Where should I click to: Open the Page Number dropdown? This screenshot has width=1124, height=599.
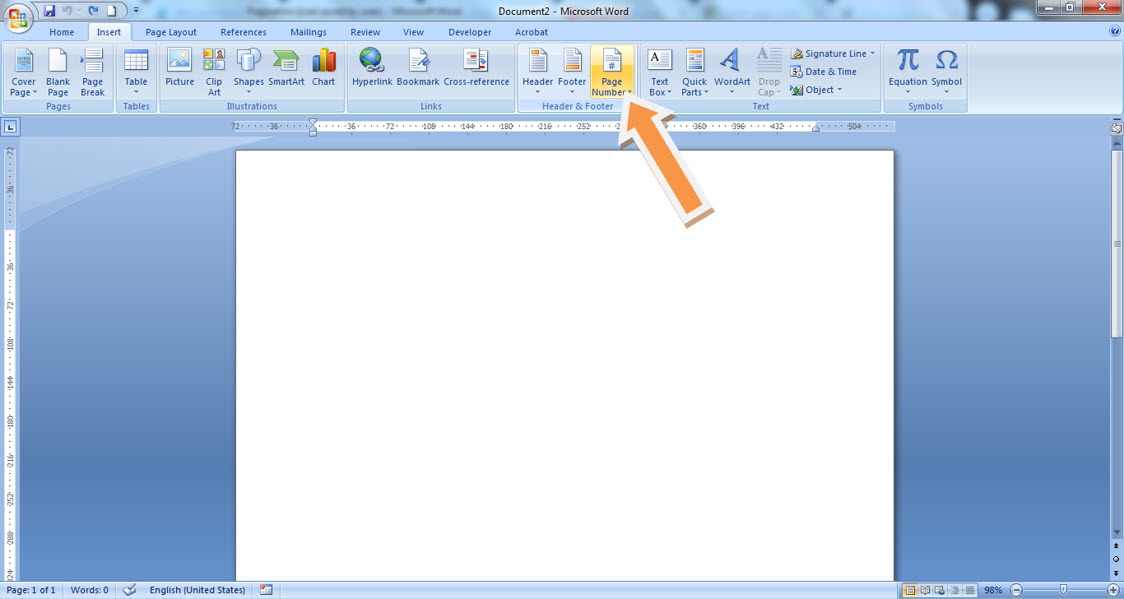pyautogui.click(x=611, y=72)
